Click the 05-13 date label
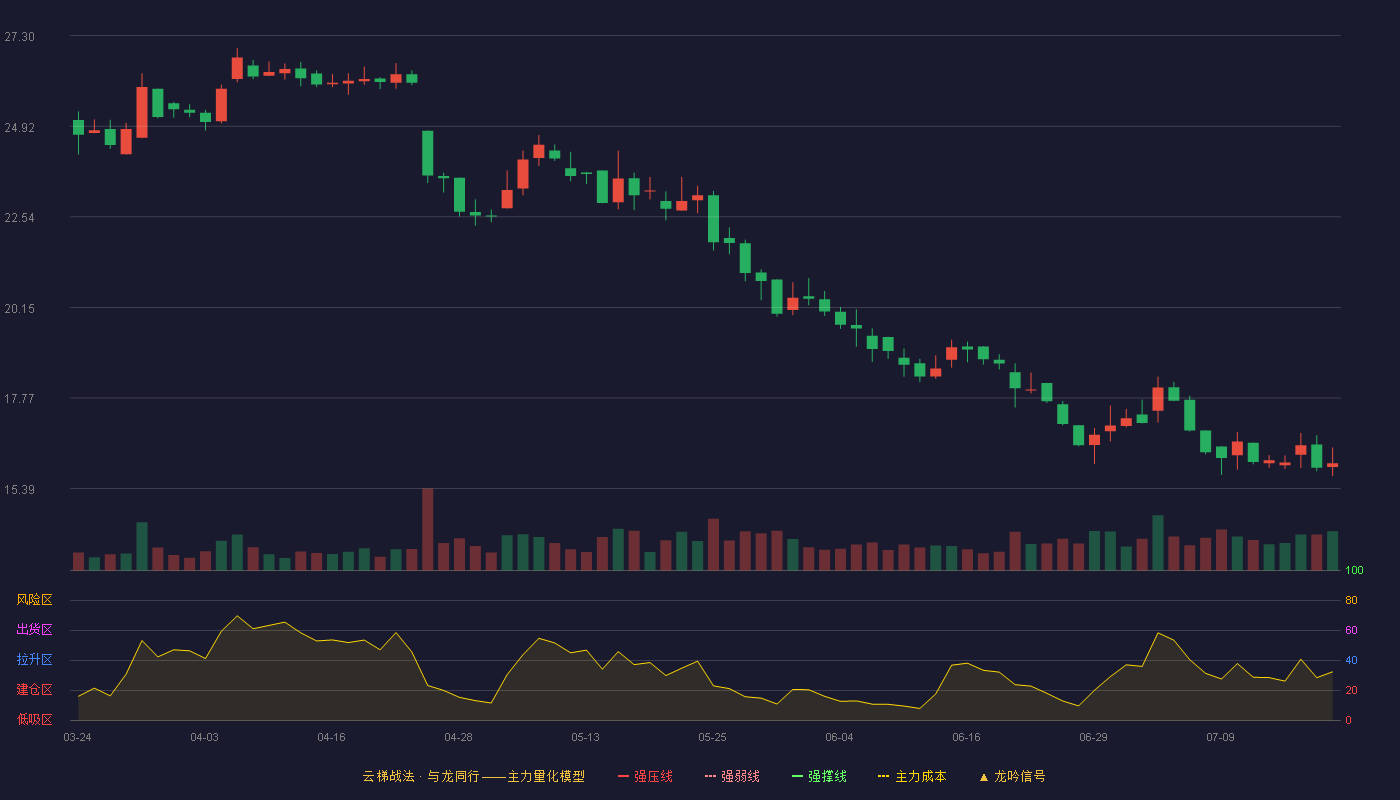Screen dimensions: 1400x800 (x=585, y=737)
